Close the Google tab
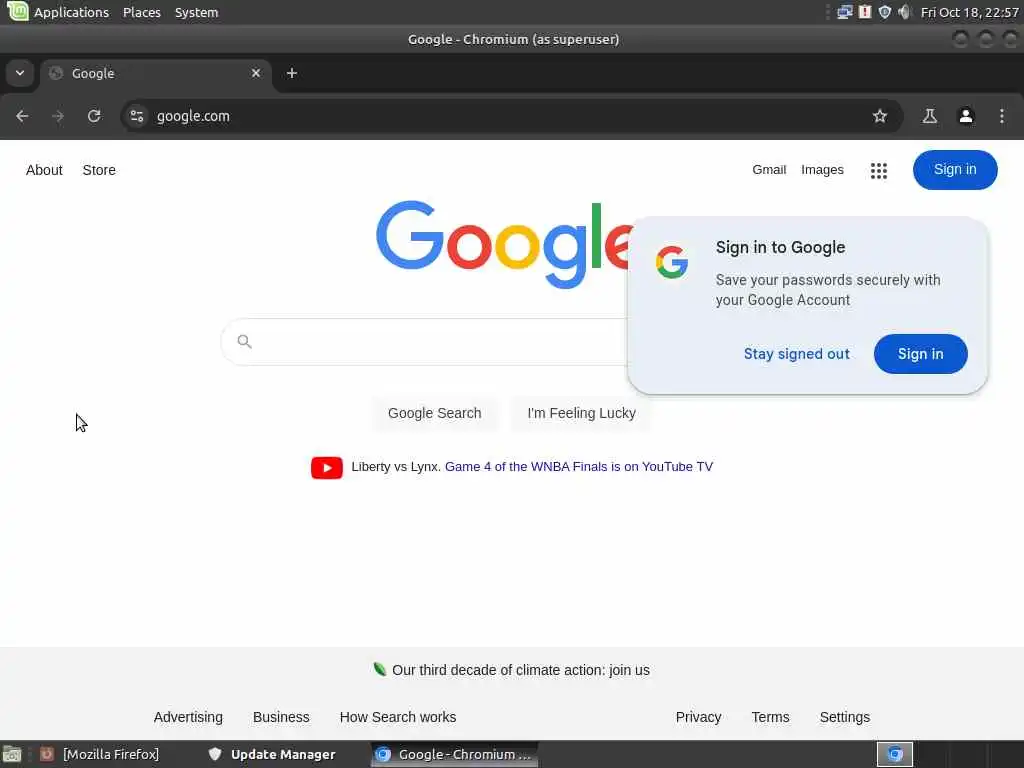This screenshot has height=768, width=1024. (x=256, y=73)
